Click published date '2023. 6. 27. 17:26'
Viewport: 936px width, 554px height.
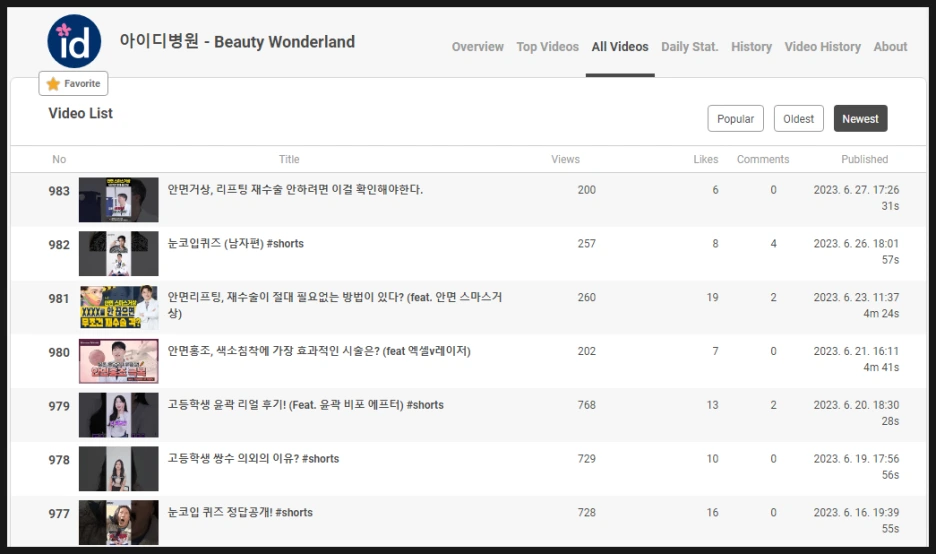(x=856, y=190)
